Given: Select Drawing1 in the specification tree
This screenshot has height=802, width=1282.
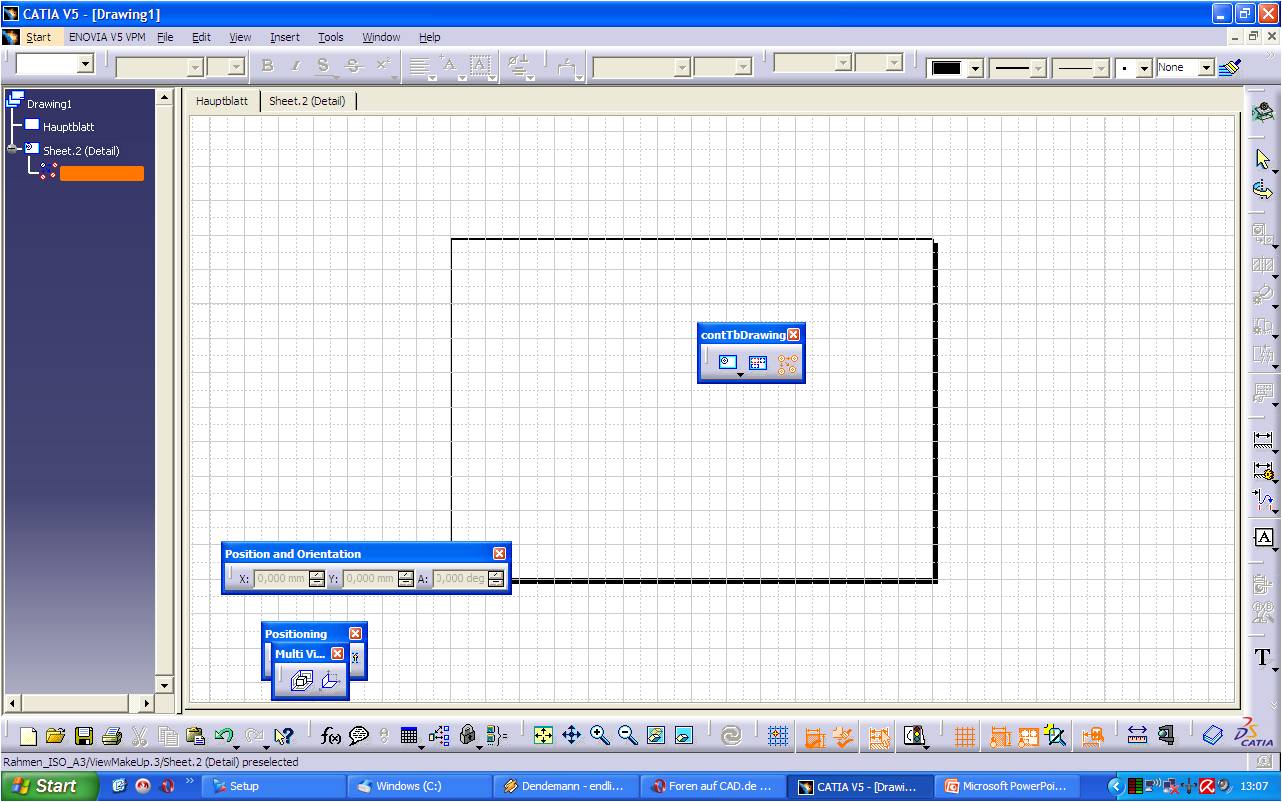Looking at the screenshot, I should click(49, 104).
